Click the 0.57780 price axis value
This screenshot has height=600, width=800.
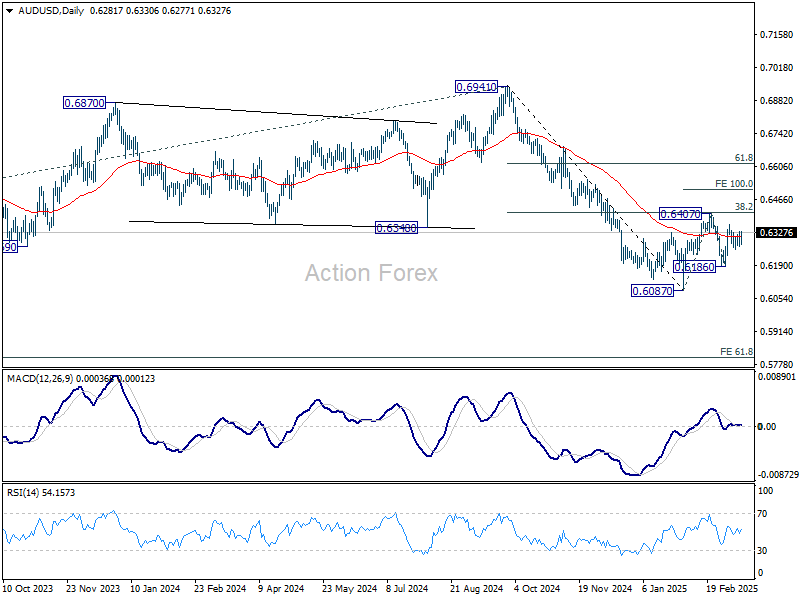(x=777, y=364)
